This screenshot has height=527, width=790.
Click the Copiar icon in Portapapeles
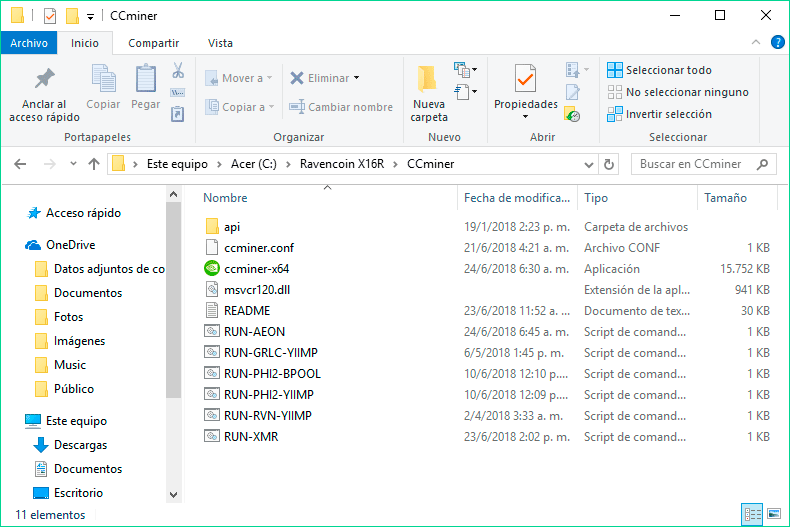point(103,78)
